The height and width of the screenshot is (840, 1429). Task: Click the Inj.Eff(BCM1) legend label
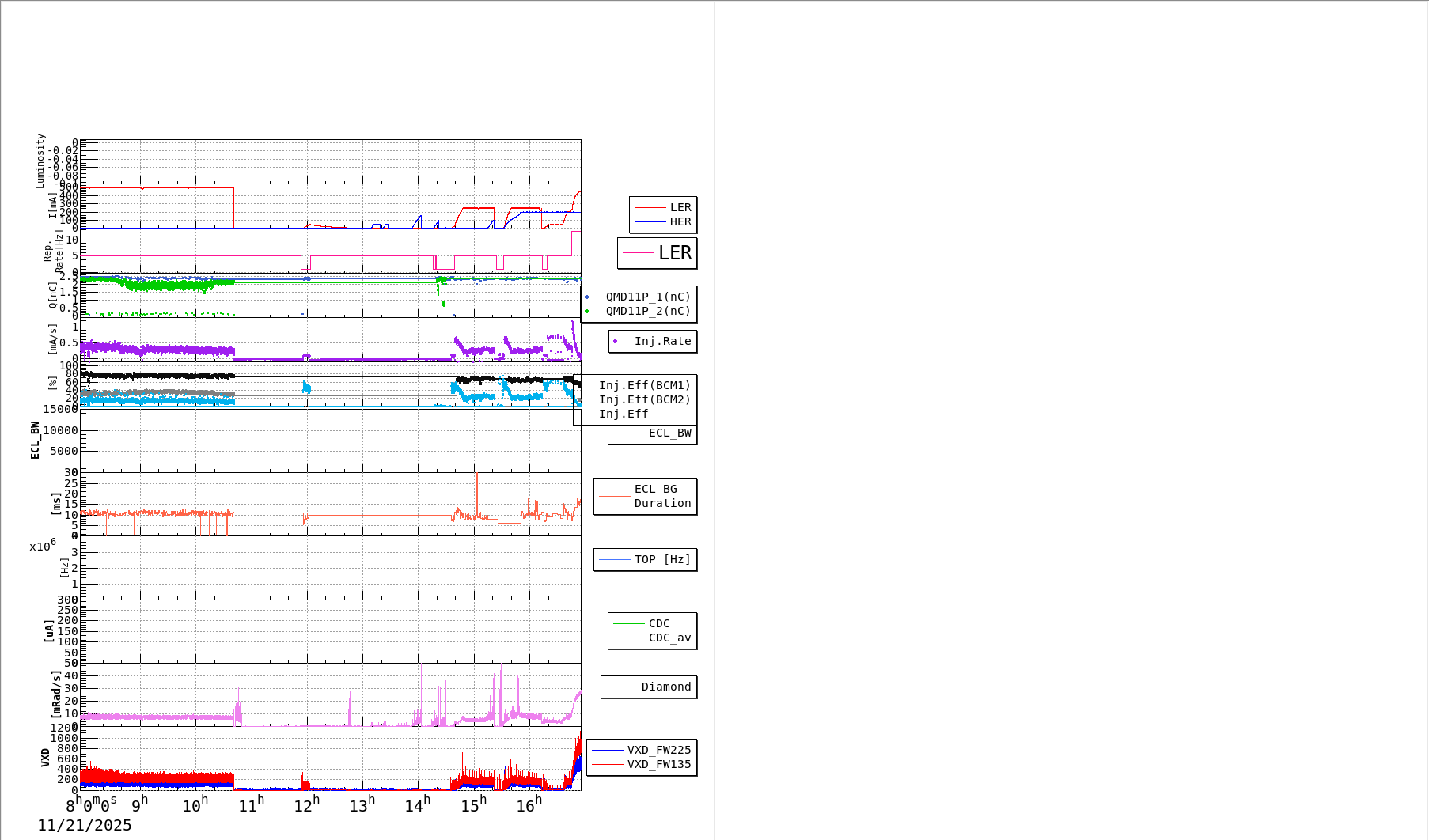tap(644, 386)
